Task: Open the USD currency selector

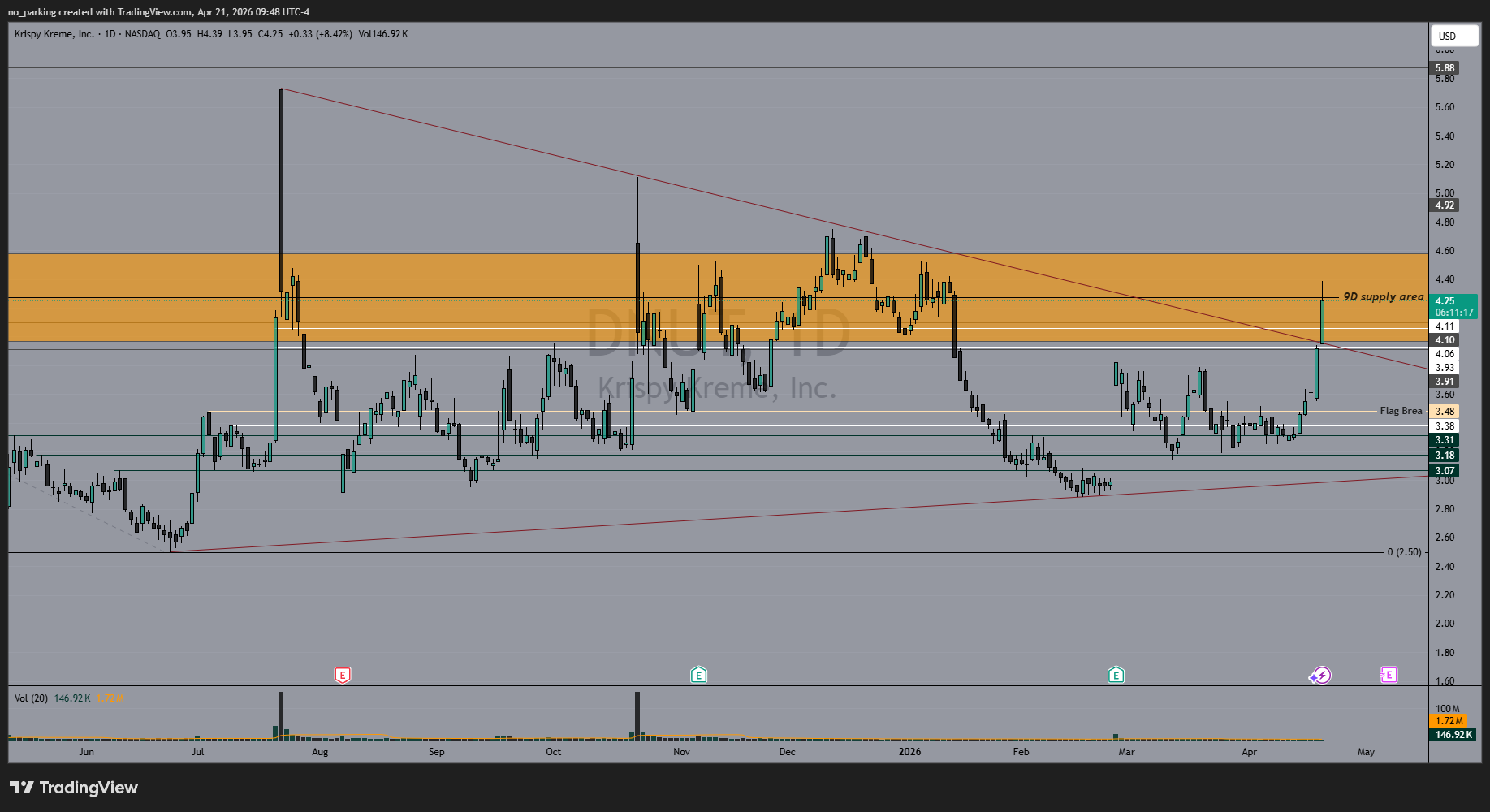Action: click(1453, 36)
